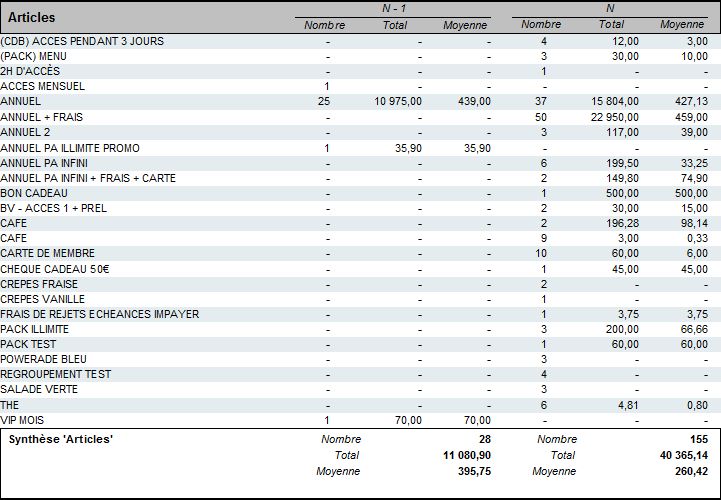Viewport: 721px width, 500px height.
Task: Select the ANNUEL + FRAIS row label
Action: tap(44, 117)
